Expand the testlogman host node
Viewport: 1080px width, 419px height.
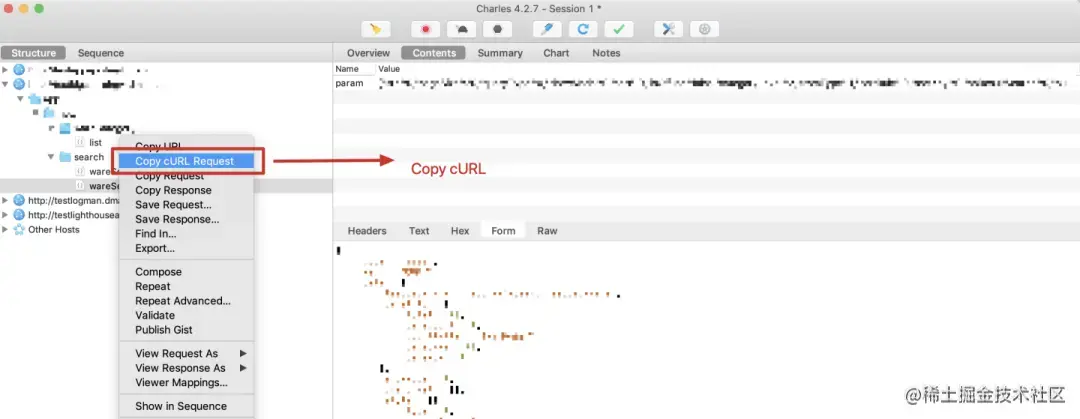[x=6, y=201]
